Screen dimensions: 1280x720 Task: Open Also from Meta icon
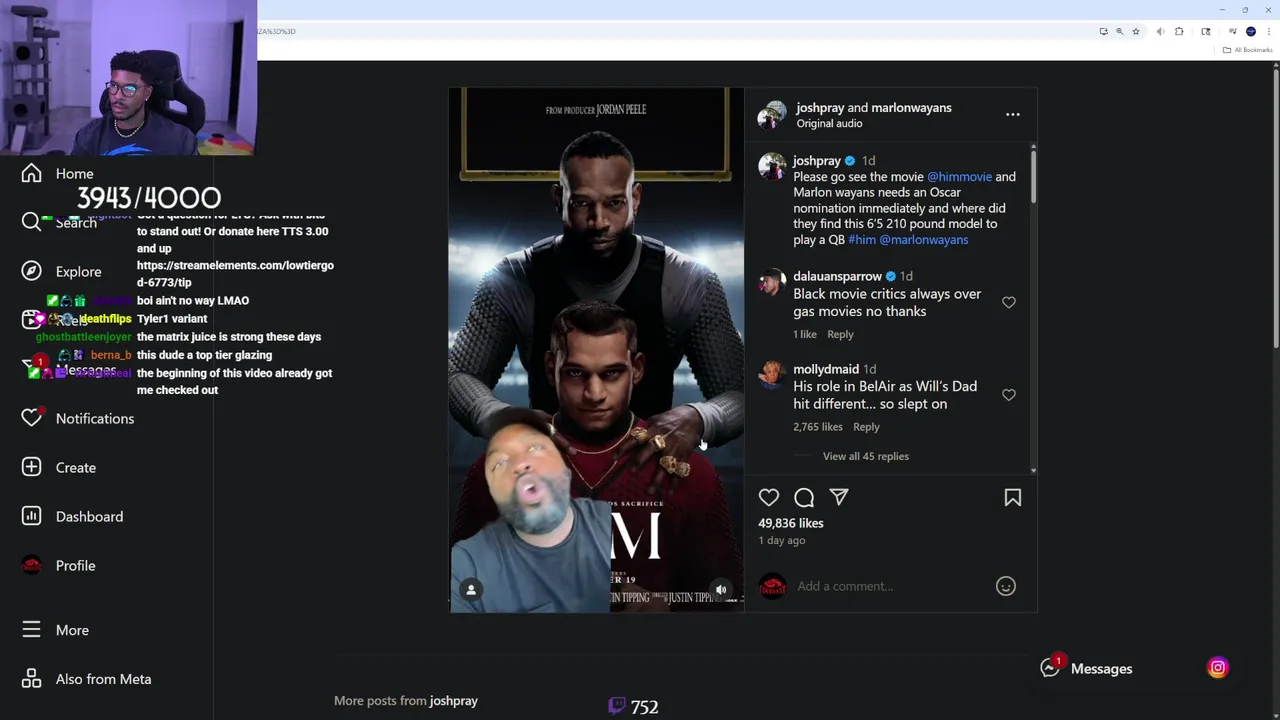pyautogui.click(x=32, y=679)
